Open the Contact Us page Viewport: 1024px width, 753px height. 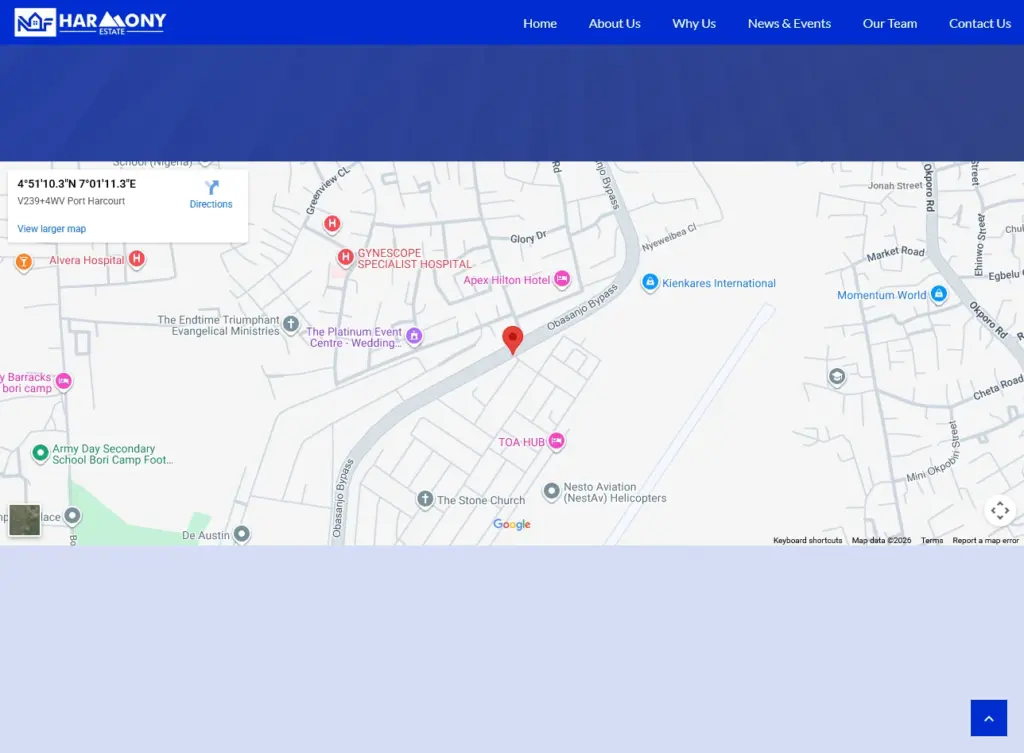point(979,23)
